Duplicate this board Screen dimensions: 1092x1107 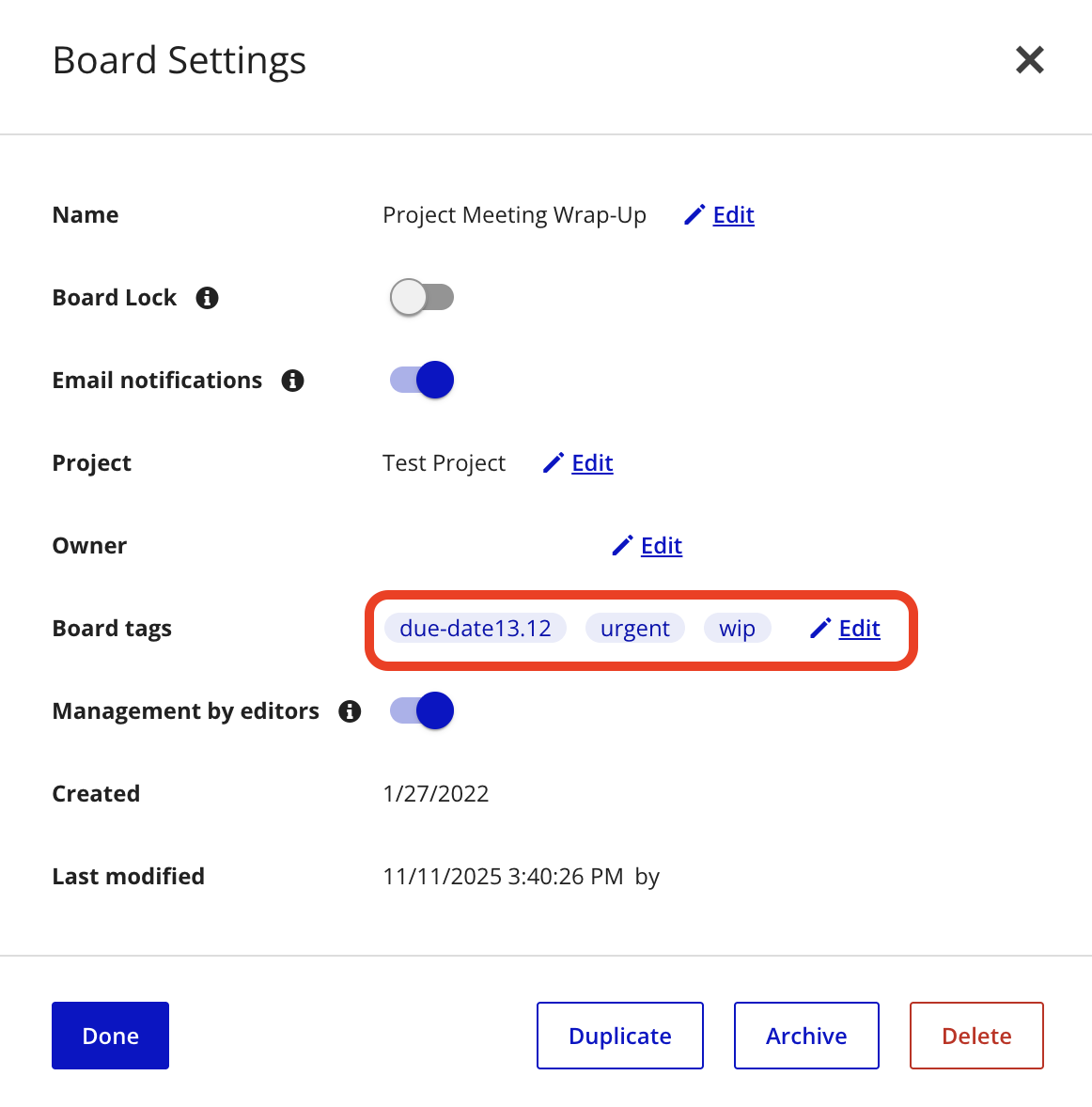[620, 1036]
